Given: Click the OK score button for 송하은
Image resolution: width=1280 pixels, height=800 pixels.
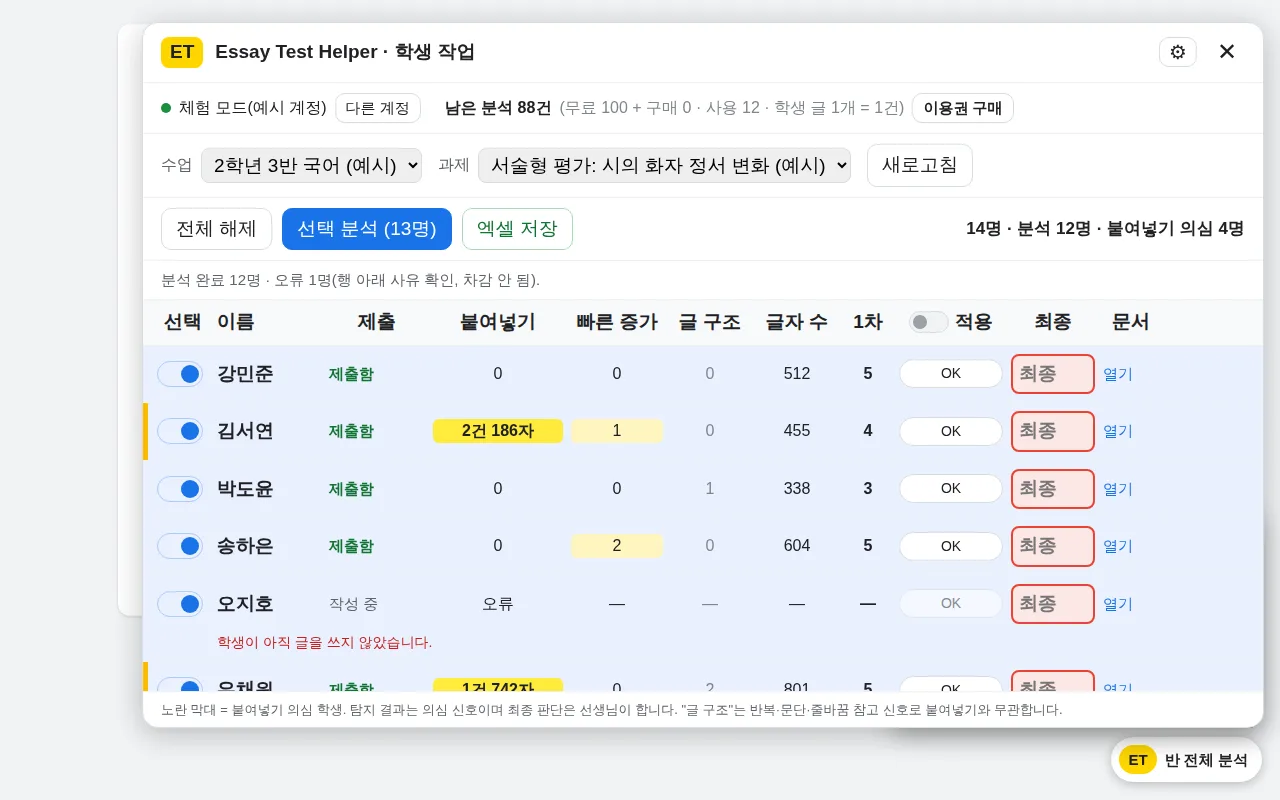Looking at the screenshot, I should point(950,546).
